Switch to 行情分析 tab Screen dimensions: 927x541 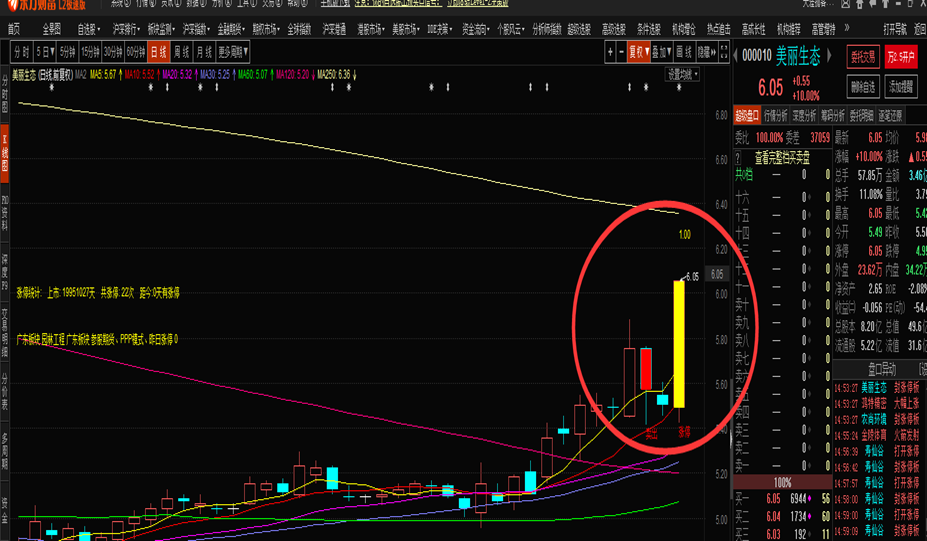[775, 115]
